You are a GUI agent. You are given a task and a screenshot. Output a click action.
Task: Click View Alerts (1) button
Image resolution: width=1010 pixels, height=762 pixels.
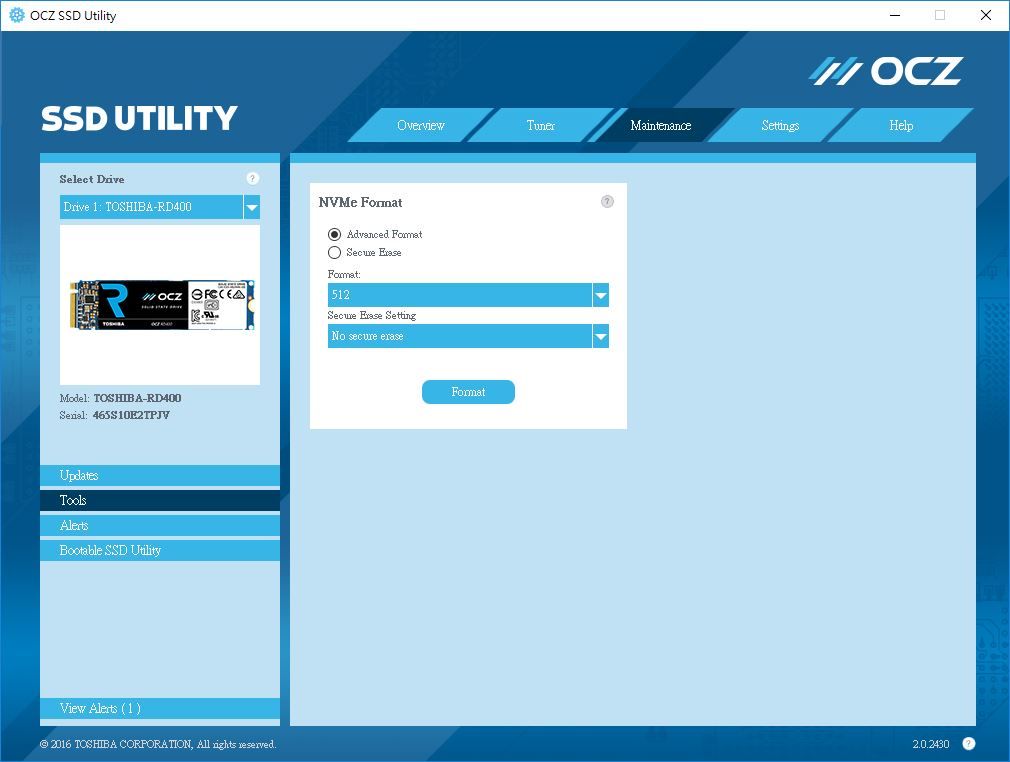coord(160,709)
